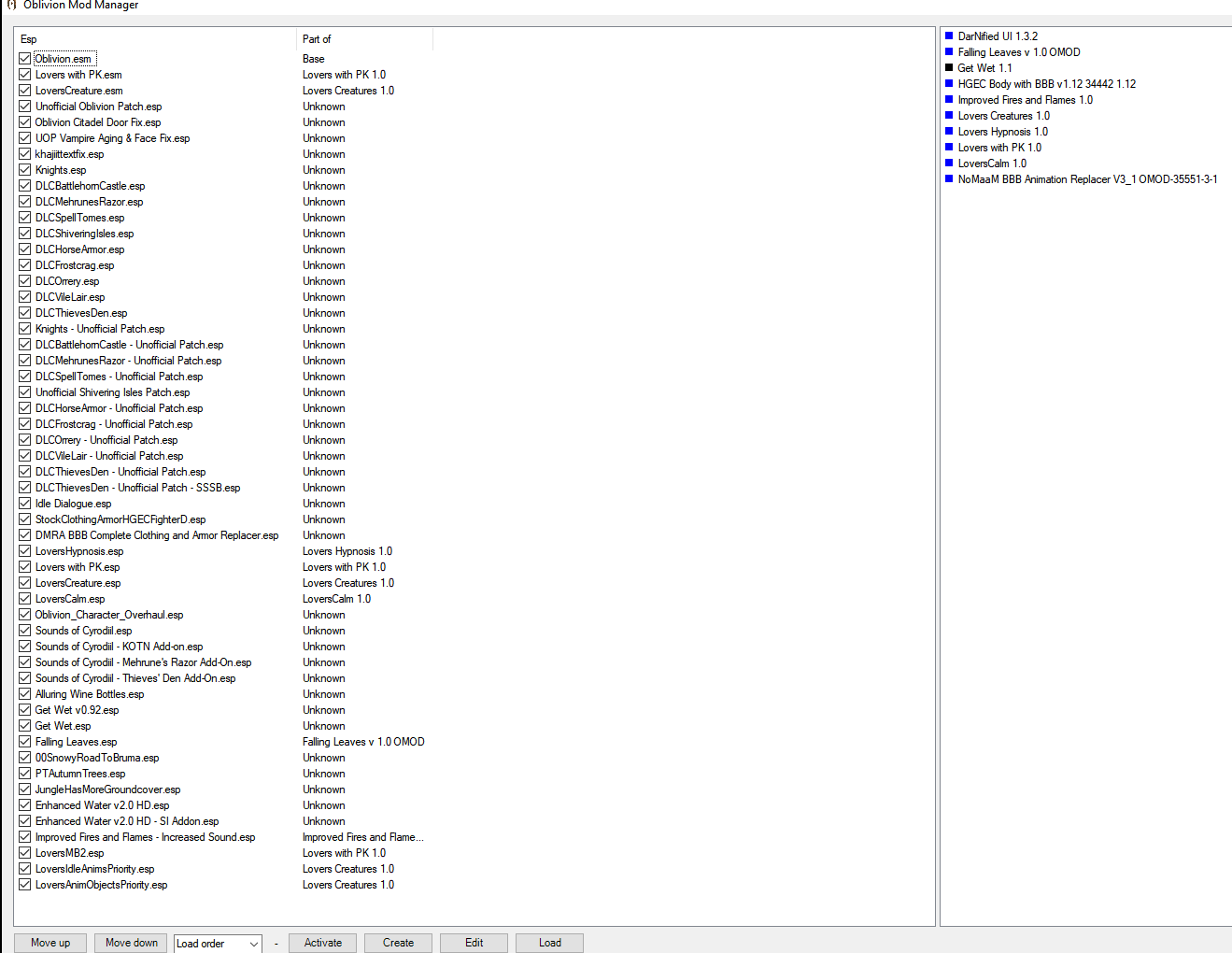Sort by the Part of column header
The height and width of the screenshot is (953, 1232).
point(364,39)
